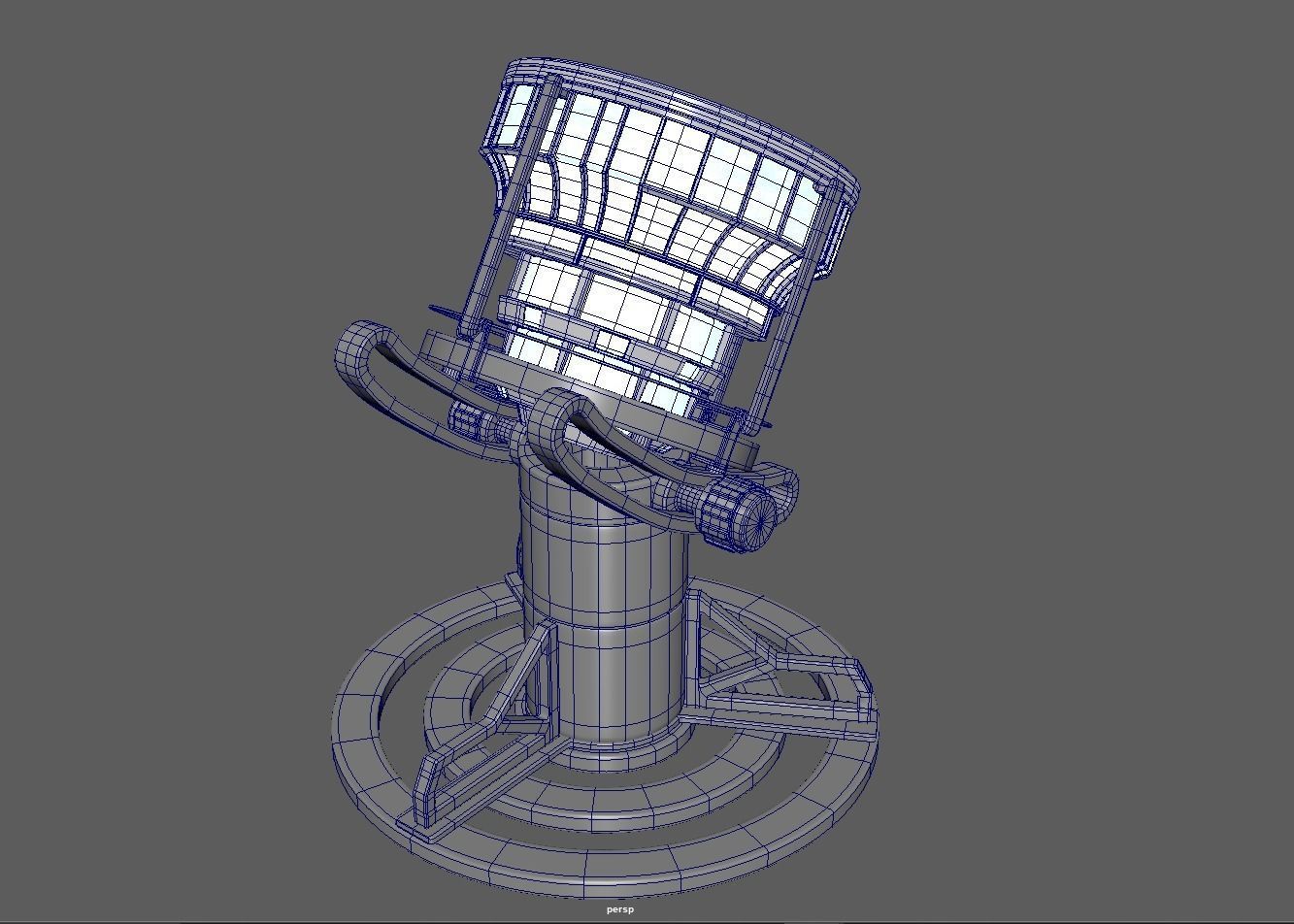Click the persp camera label
Screen dimensions: 1294x924
click(x=619, y=909)
